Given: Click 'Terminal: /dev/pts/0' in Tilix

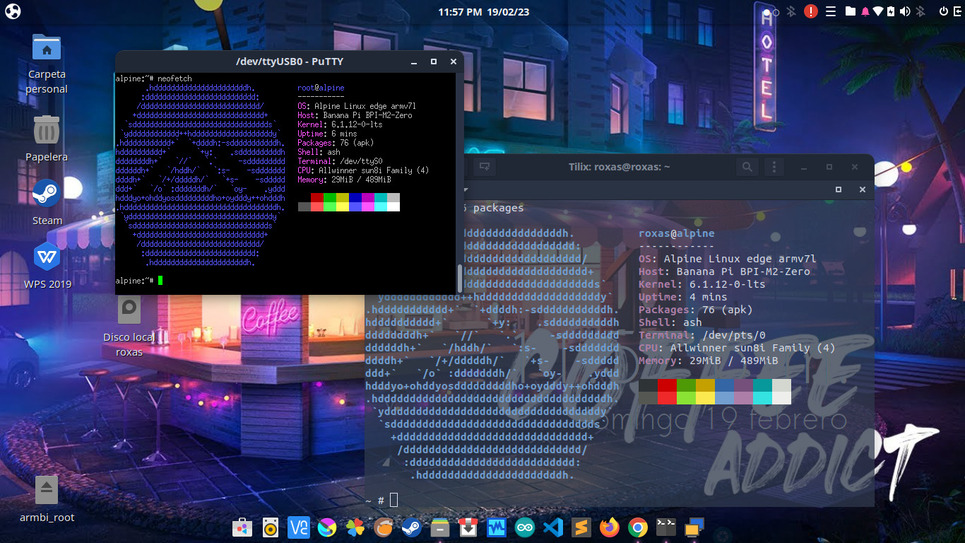Looking at the screenshot, I should [702, 336].
